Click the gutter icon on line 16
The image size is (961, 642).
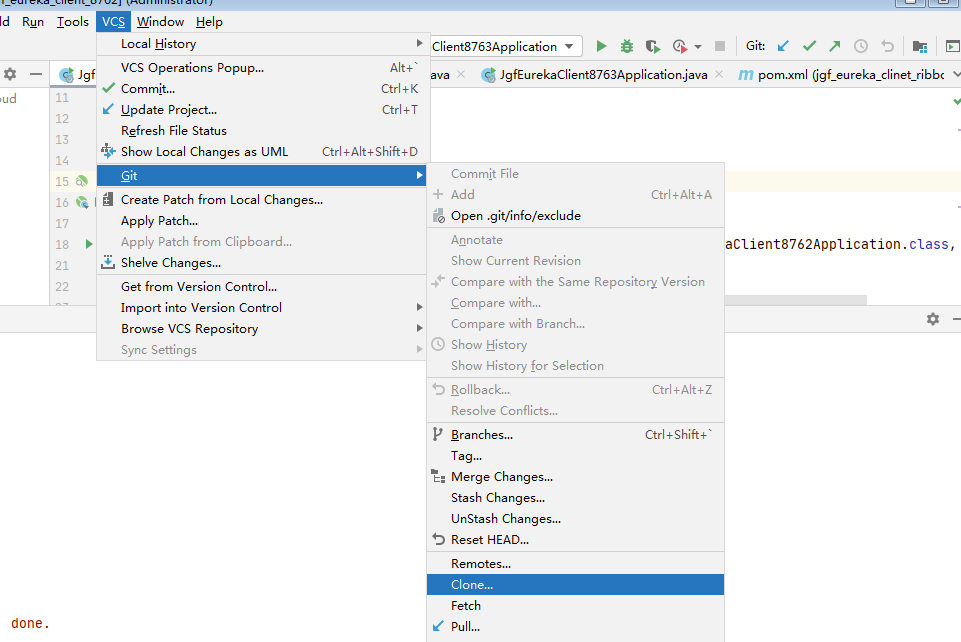click(x=82, y=202)
